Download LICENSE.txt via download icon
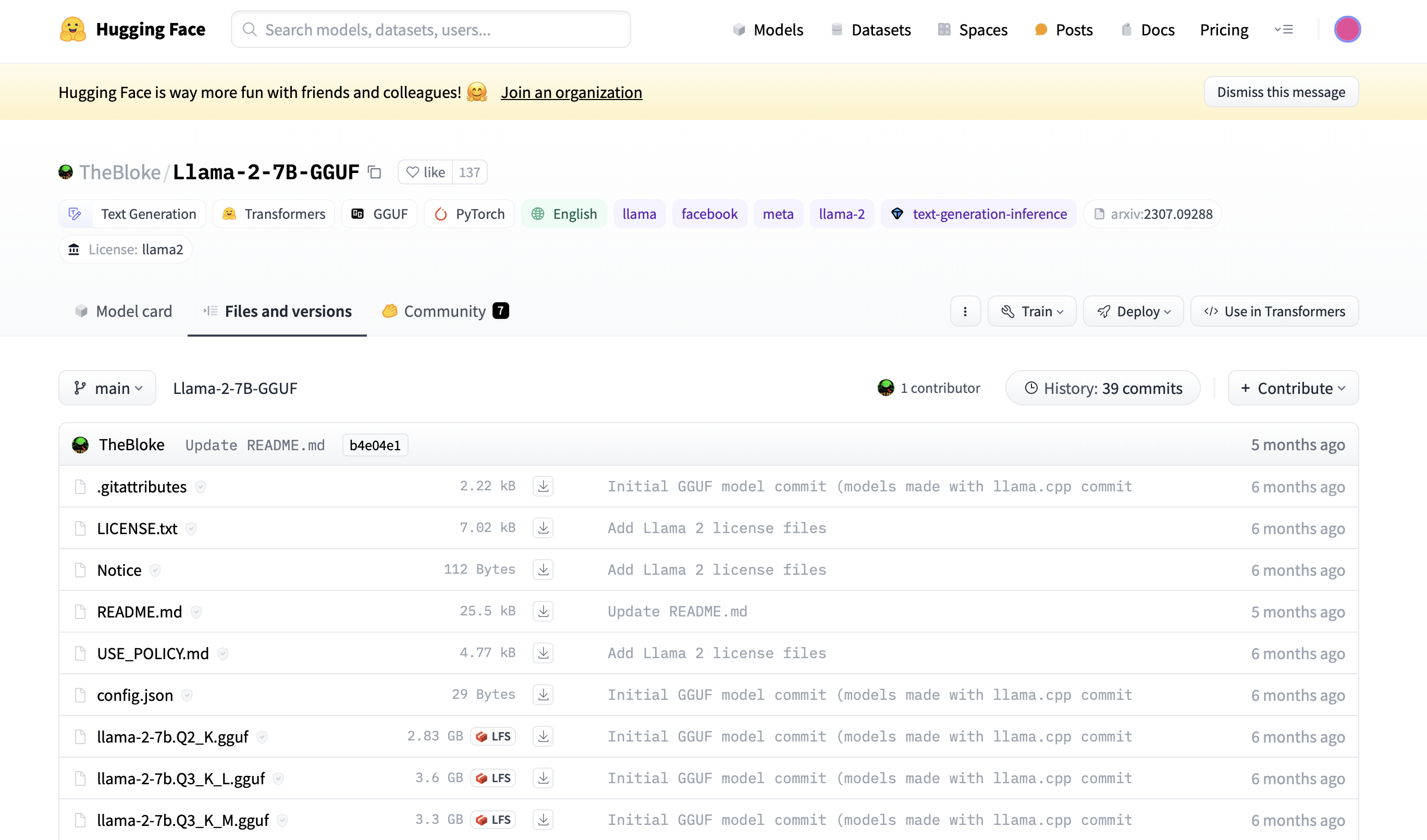Viewport: 1427px width, 840px height. (x=543, y=528)
